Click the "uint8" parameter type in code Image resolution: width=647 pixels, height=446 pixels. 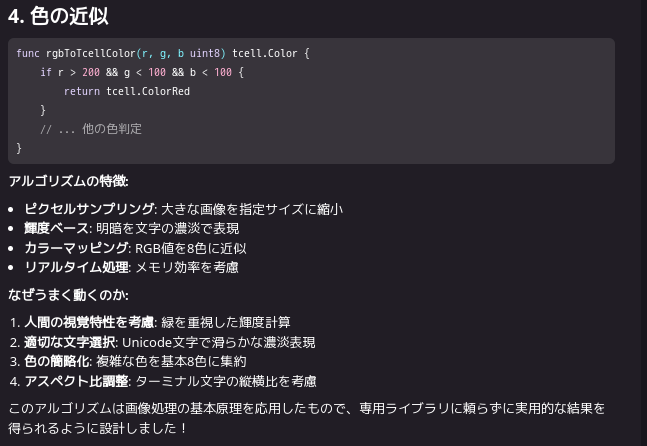207,53
